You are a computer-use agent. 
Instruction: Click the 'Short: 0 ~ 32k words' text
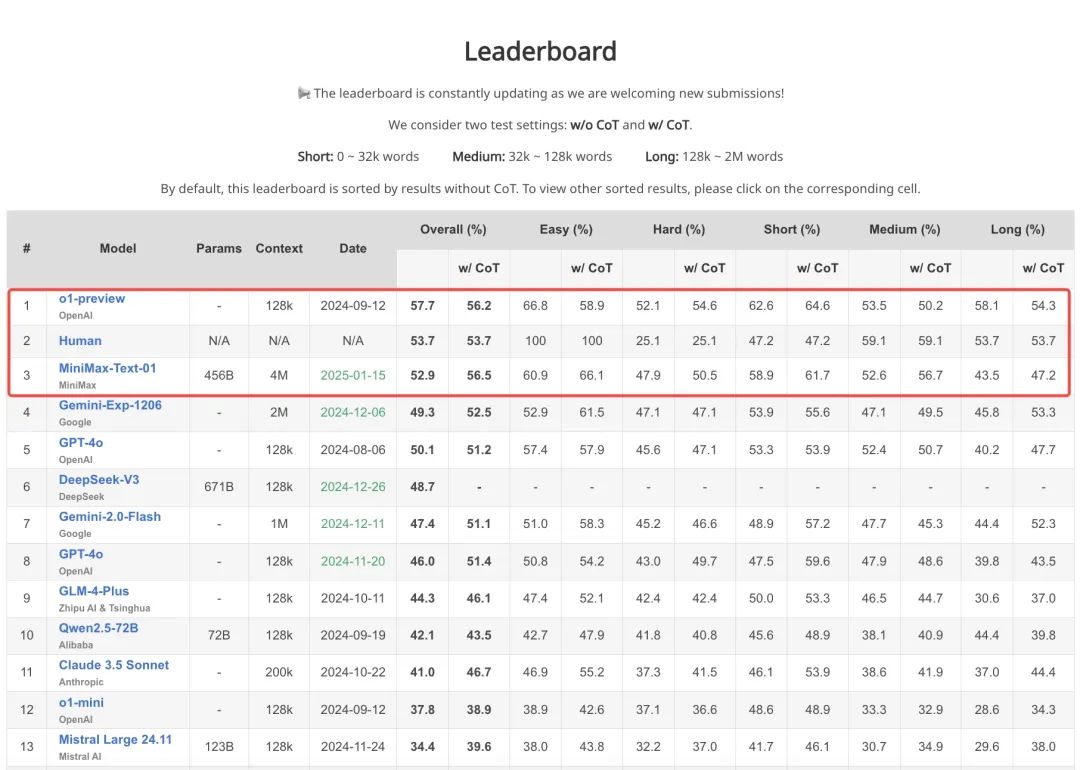click(358, 156)
